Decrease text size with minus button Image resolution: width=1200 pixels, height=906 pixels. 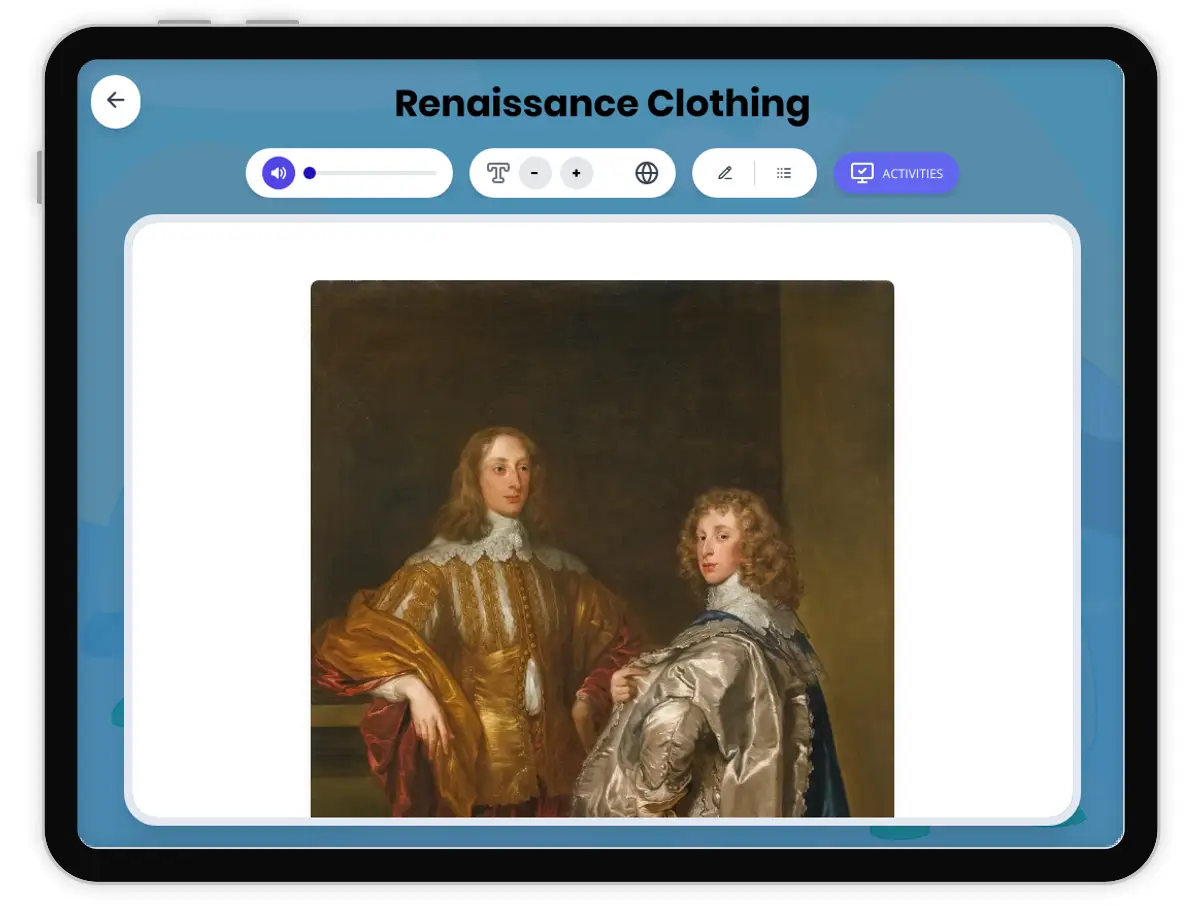click(535, 173)
